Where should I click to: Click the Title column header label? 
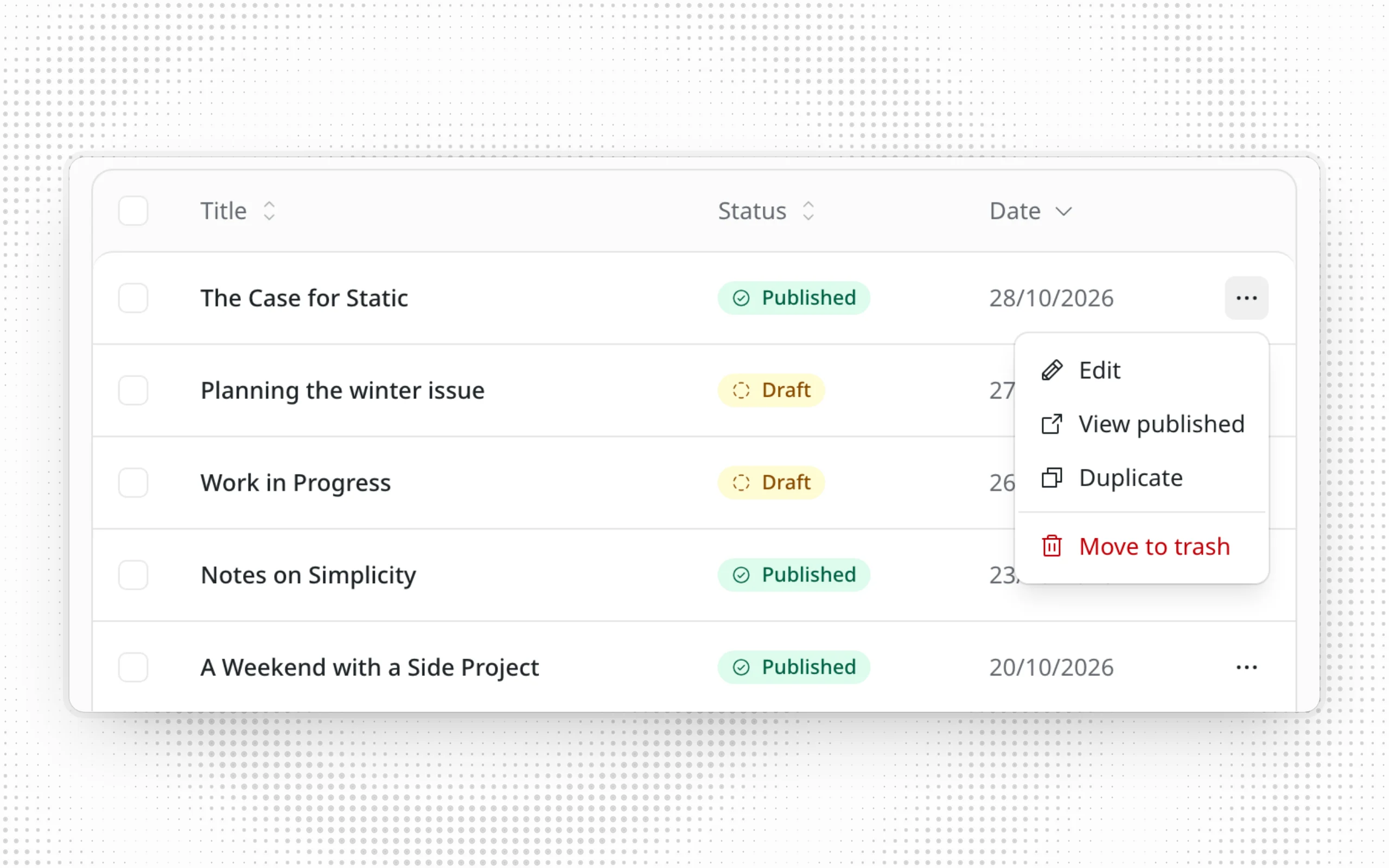224,210
